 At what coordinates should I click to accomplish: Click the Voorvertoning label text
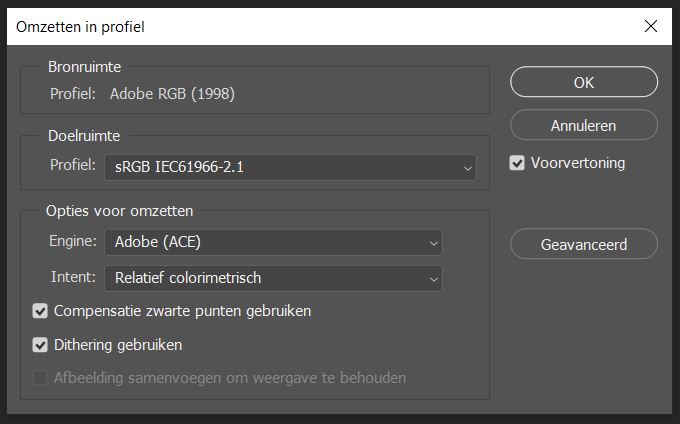[x=578, y=163]
